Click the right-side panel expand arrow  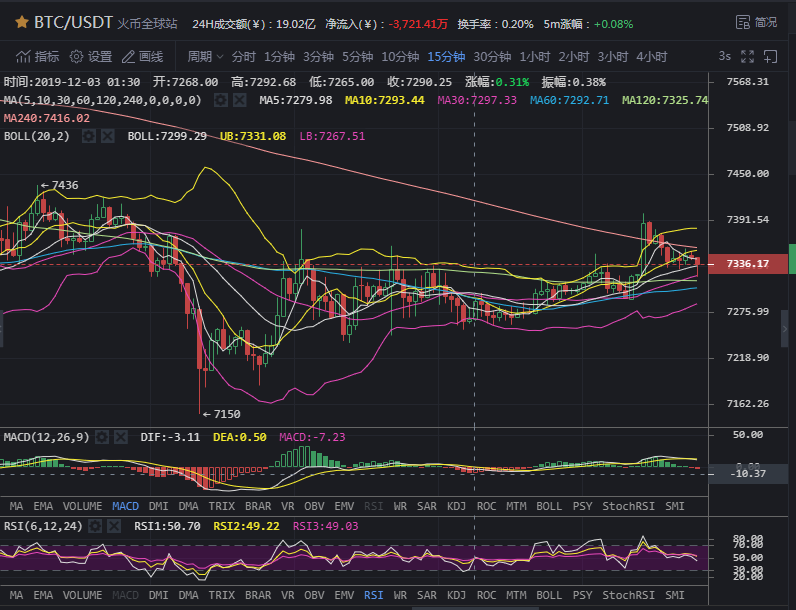[x=785, y=329]
